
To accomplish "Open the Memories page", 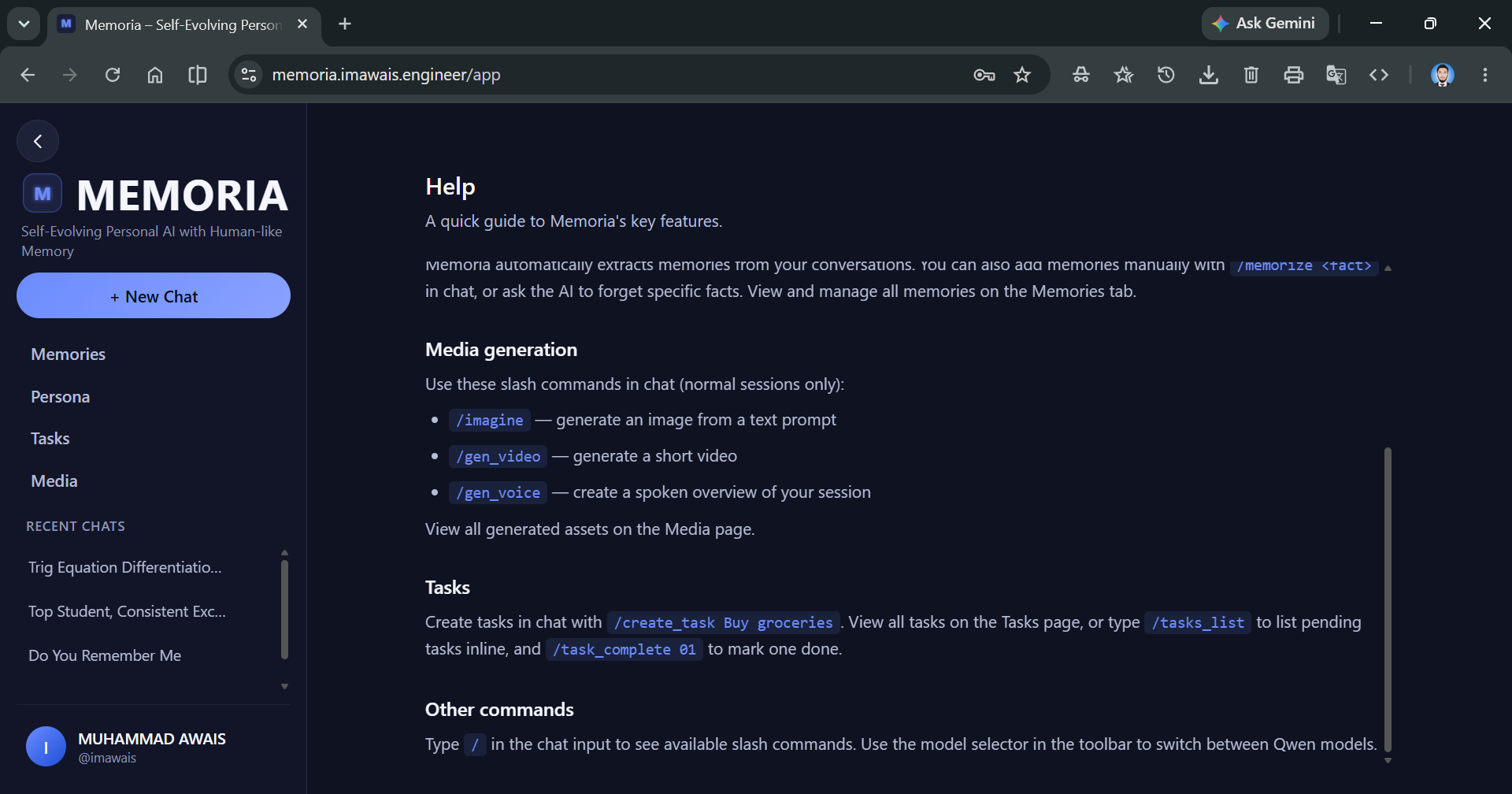I will [x=68, y=354].
